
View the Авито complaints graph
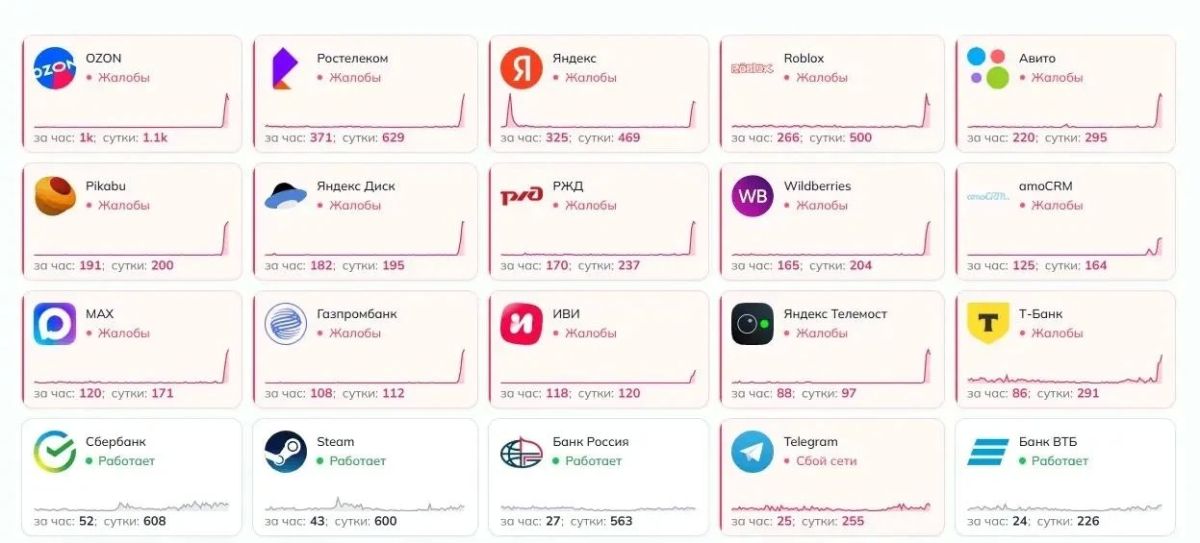point(1065,111)
